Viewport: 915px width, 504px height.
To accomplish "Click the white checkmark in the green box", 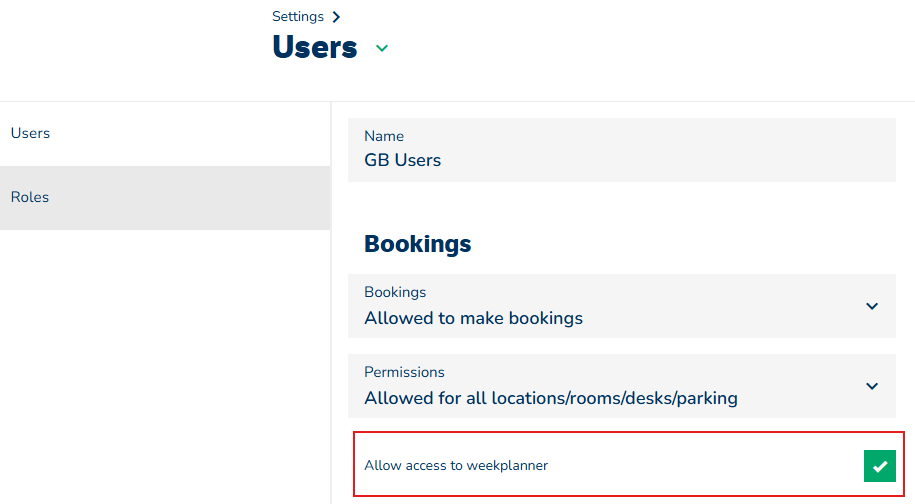I will point(879,466).
